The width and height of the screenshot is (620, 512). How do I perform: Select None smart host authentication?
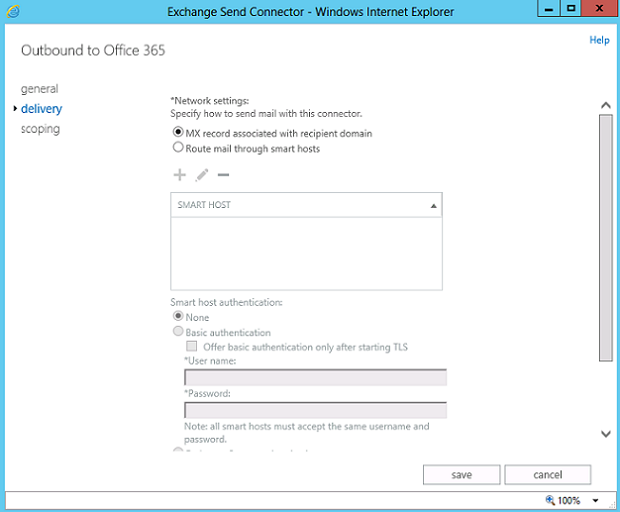pos(178,316)
